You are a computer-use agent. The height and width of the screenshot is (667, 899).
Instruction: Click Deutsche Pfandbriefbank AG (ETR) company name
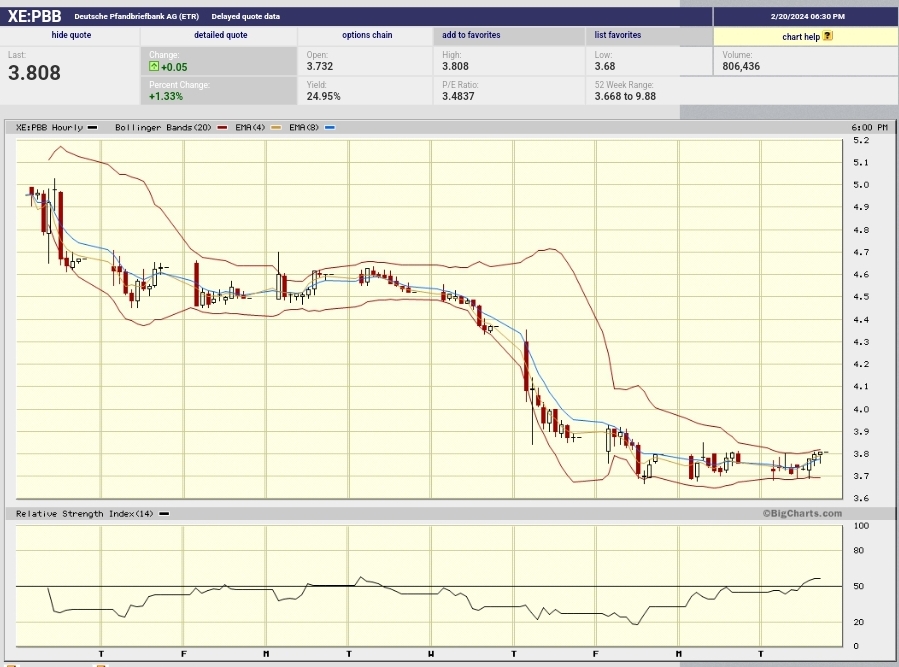(136, 17)
